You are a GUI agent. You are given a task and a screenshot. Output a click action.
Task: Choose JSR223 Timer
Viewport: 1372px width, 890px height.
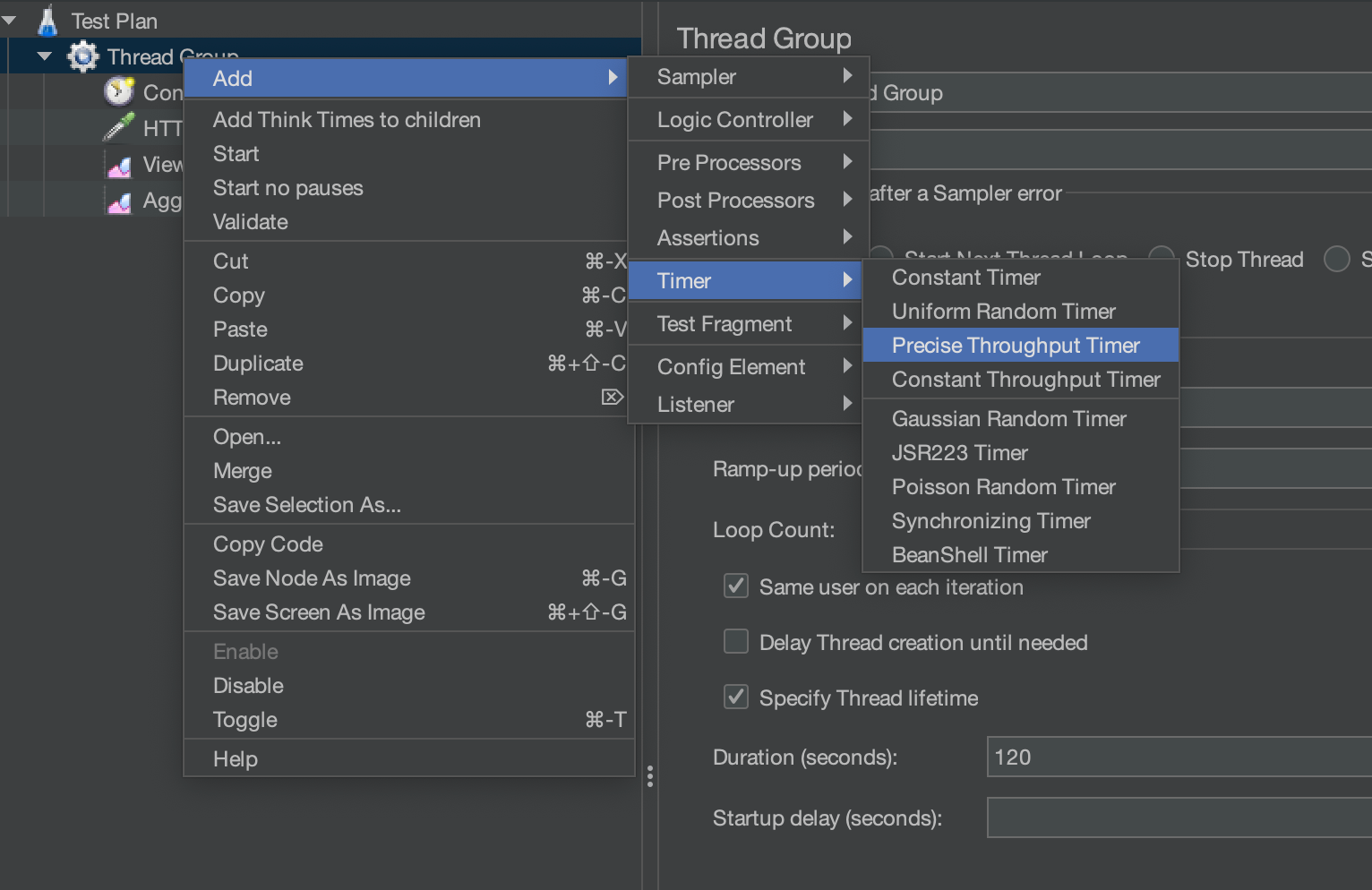(1021, 453)
